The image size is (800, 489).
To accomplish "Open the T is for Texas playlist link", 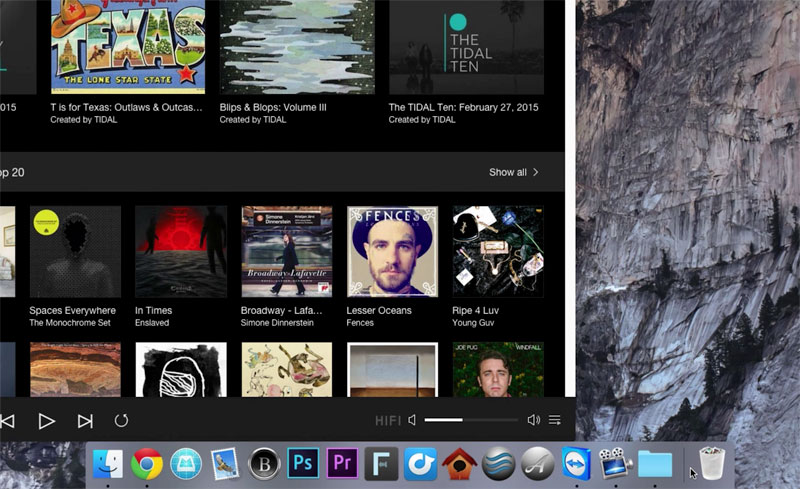I will click(x=126, y=107).
